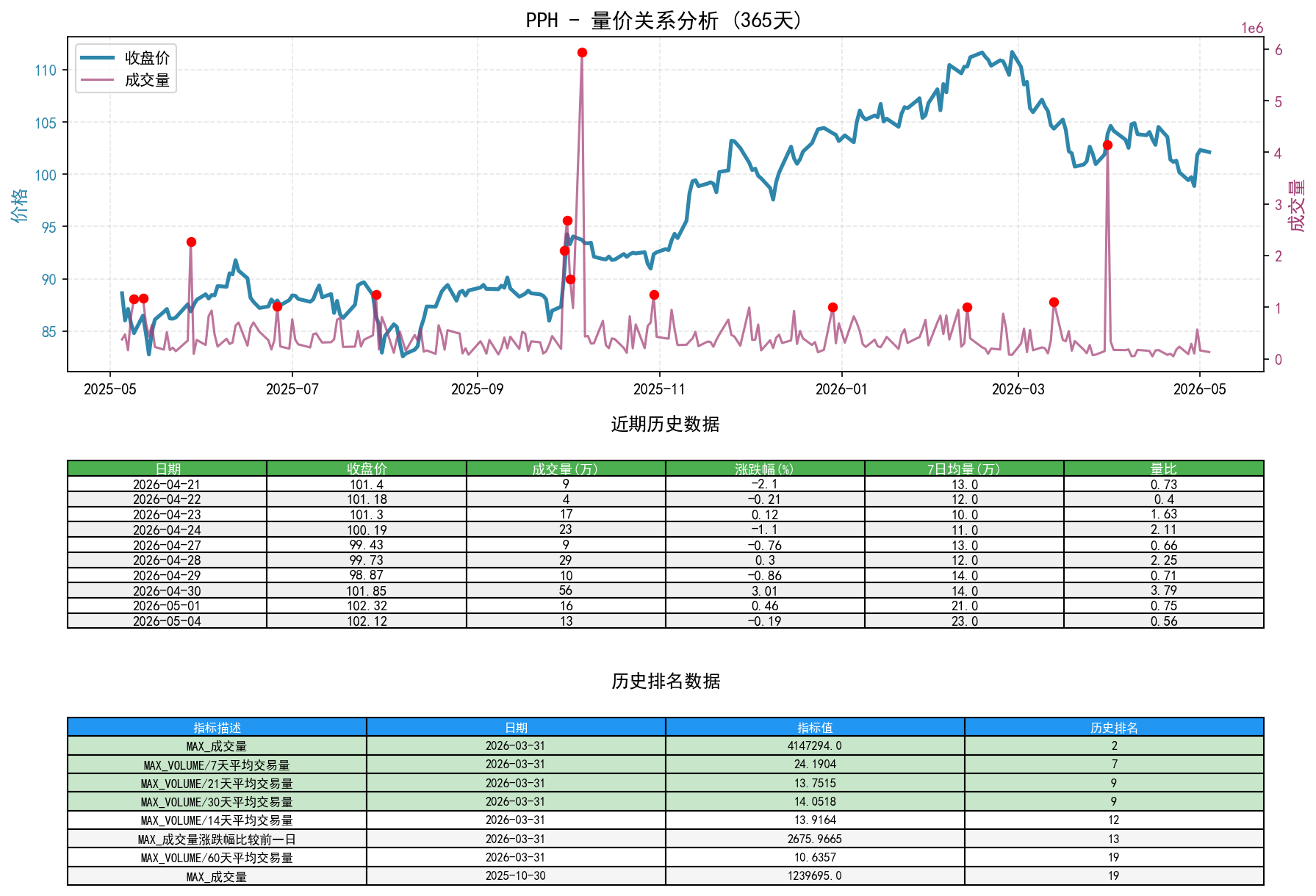Click the 2025-07 x-axis tick label
Screen dimensions: 1316x896
coord(292,389)
